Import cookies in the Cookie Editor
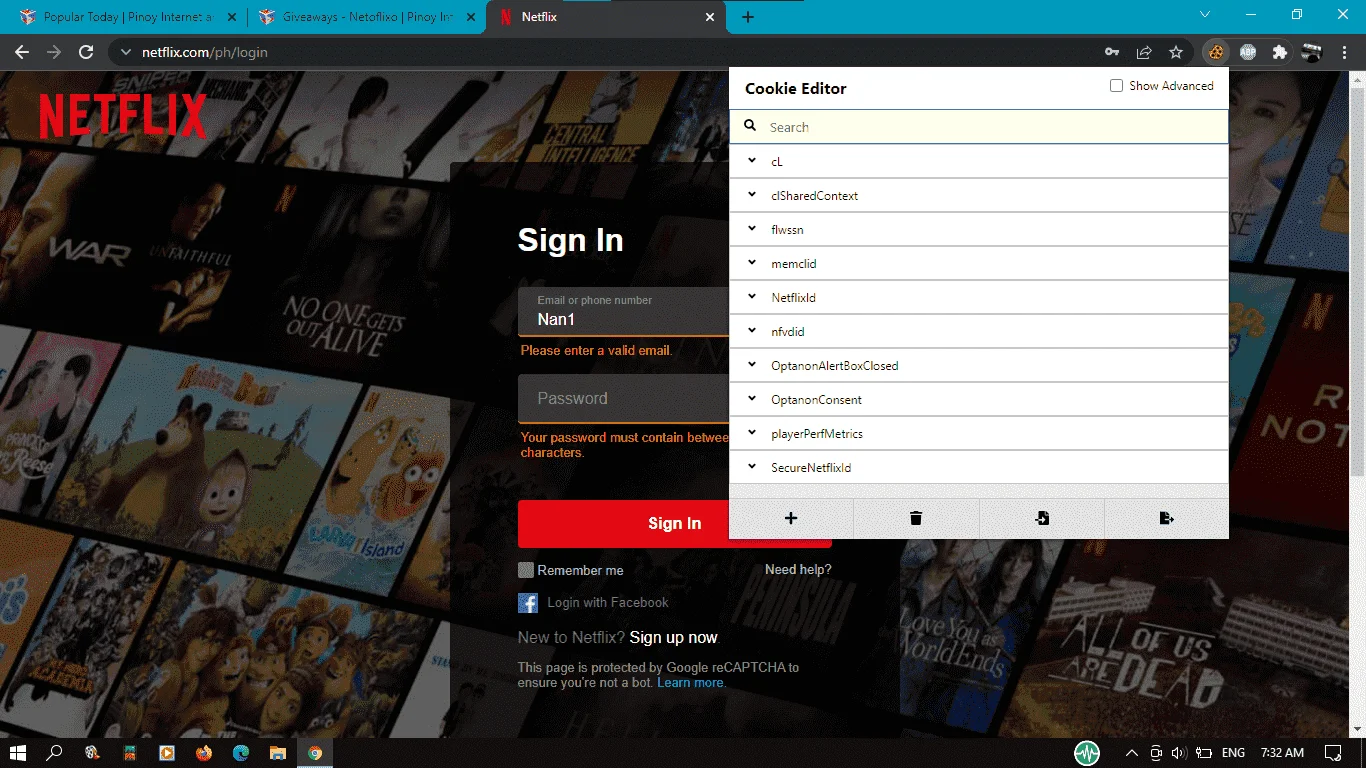Image resolution: width=1366 pixels, height=768 pixels. [1042, 518]
